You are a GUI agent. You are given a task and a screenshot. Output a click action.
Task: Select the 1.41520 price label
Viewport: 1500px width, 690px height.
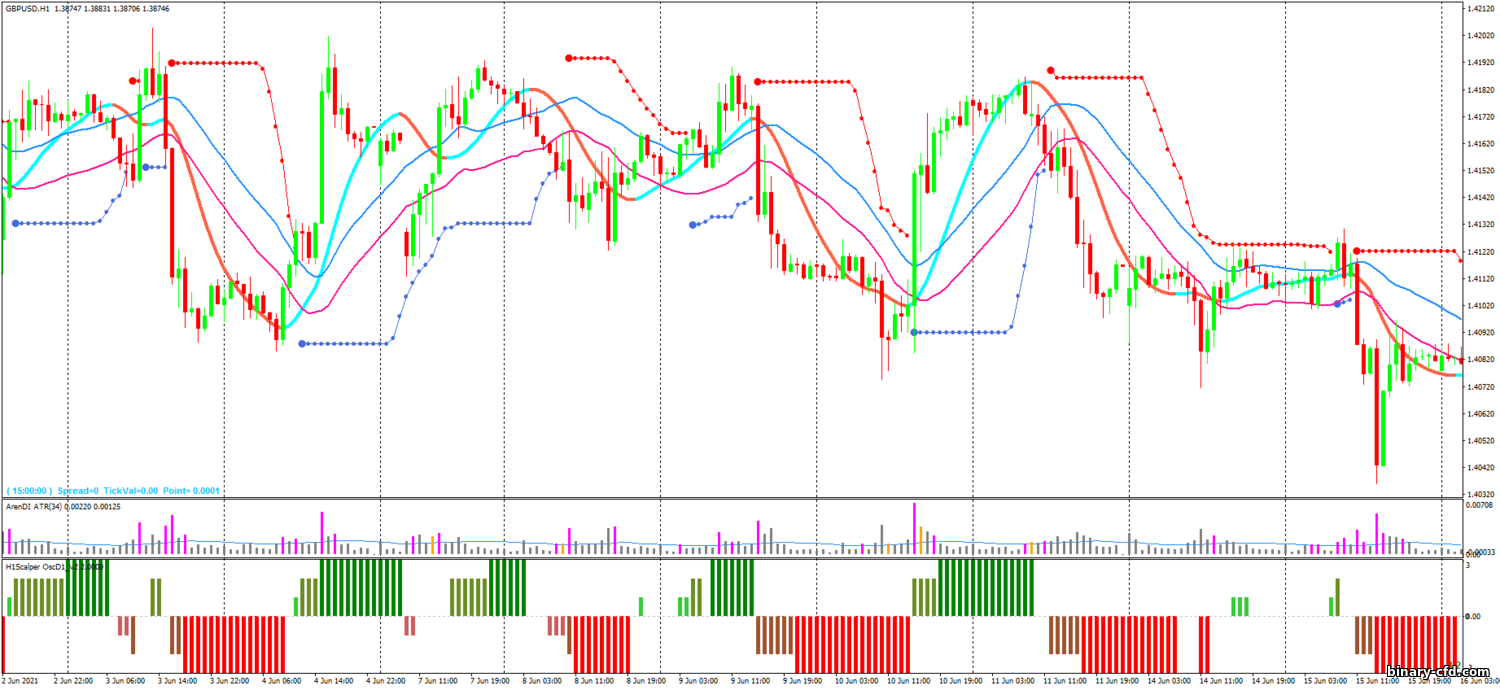(x=1480, y=171)
